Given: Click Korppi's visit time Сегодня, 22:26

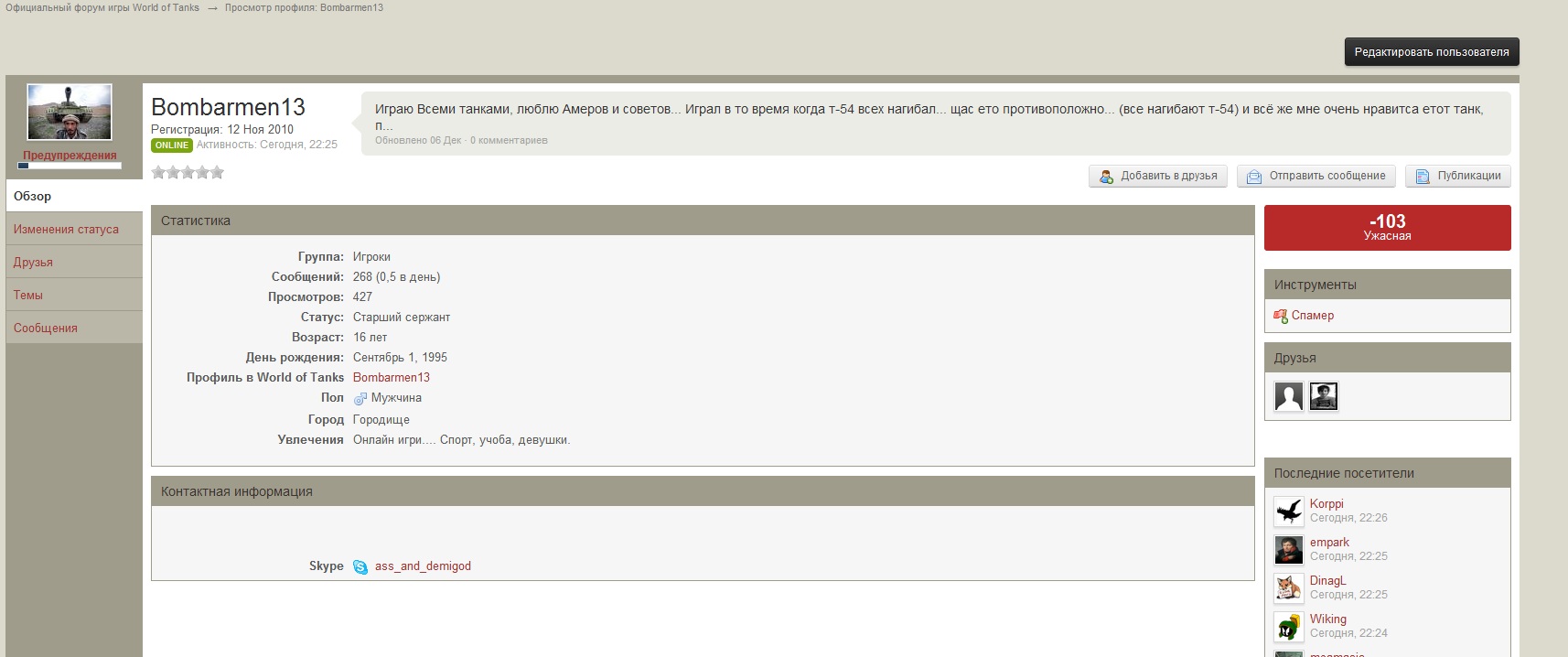Looking at the screenshot, I should pyautogui.click(x=1348, y=518).
